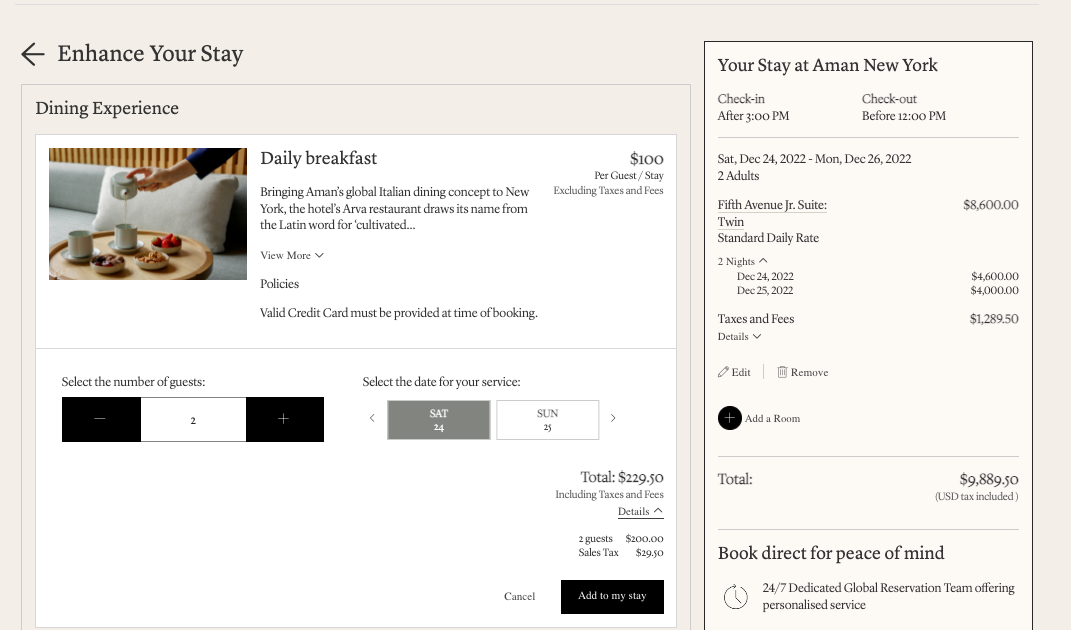Cancel the daily breakfast selection
1071x630 pixels.
[x=519, y=596]
